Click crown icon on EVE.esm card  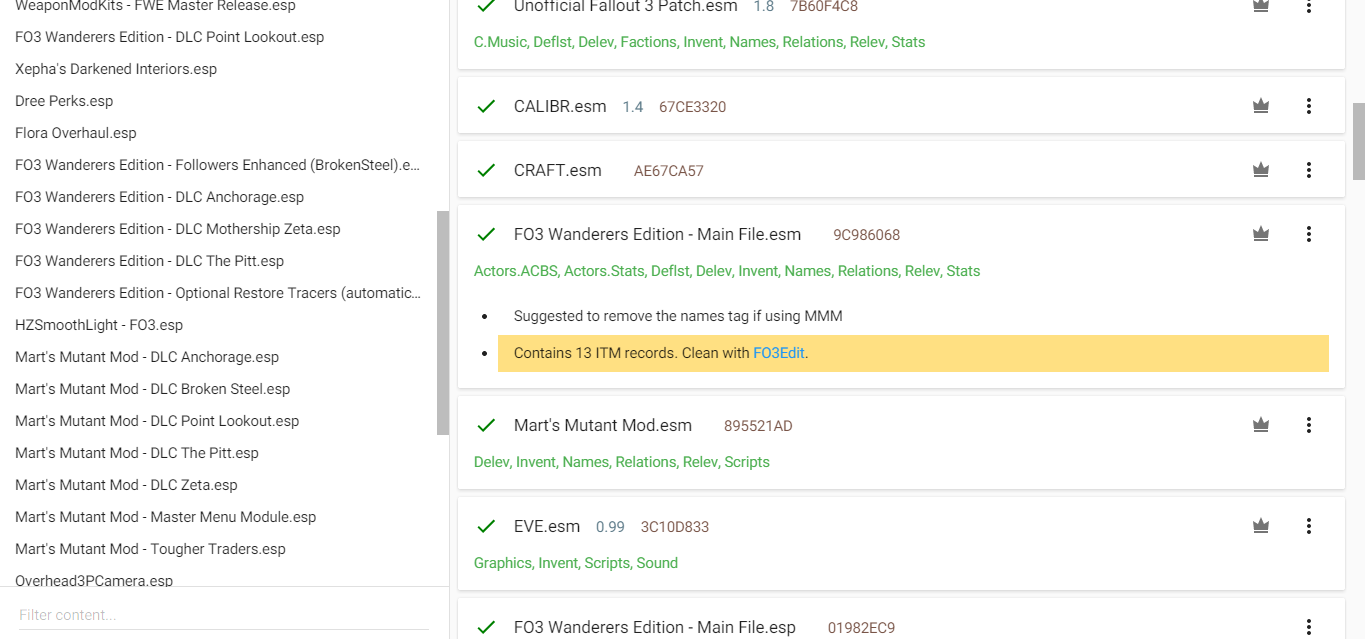[1261, 526]
